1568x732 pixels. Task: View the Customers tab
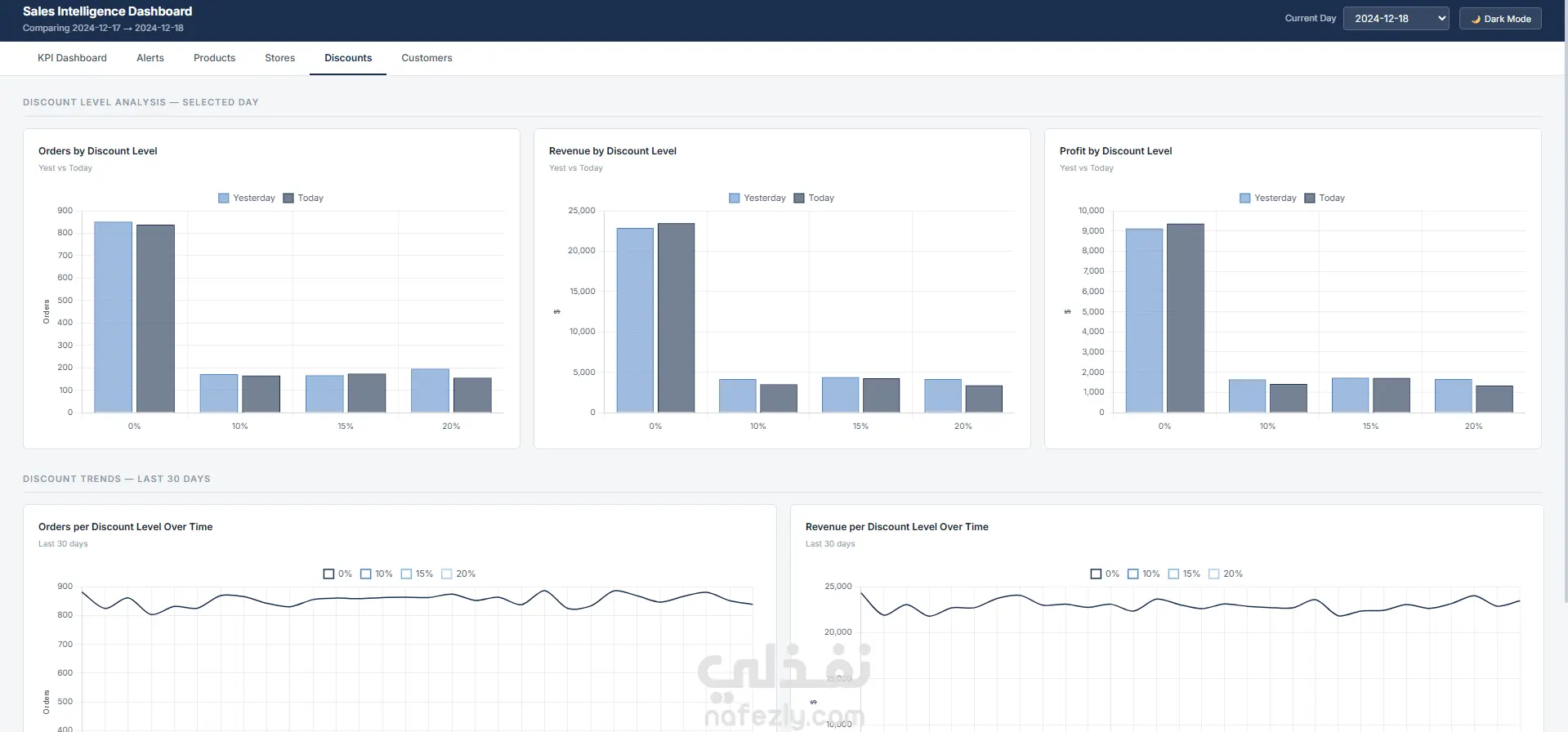click(x=427, y=58)
